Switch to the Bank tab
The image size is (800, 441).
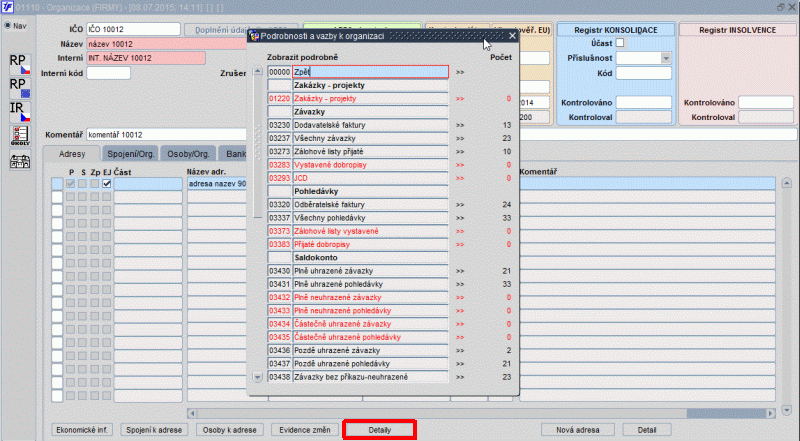tap(234, 154)
